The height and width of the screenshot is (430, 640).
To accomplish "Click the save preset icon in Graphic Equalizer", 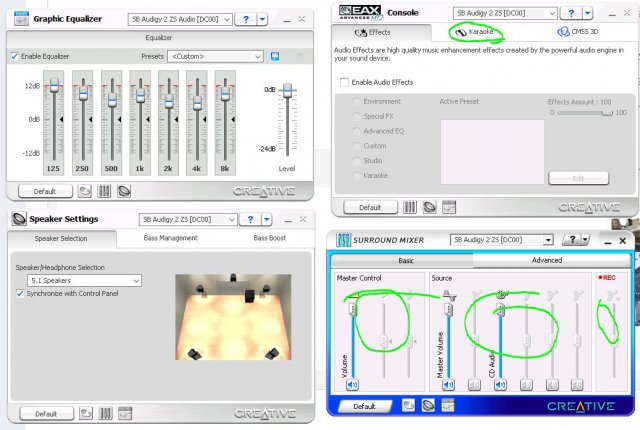I will click(x=275, y=57).
